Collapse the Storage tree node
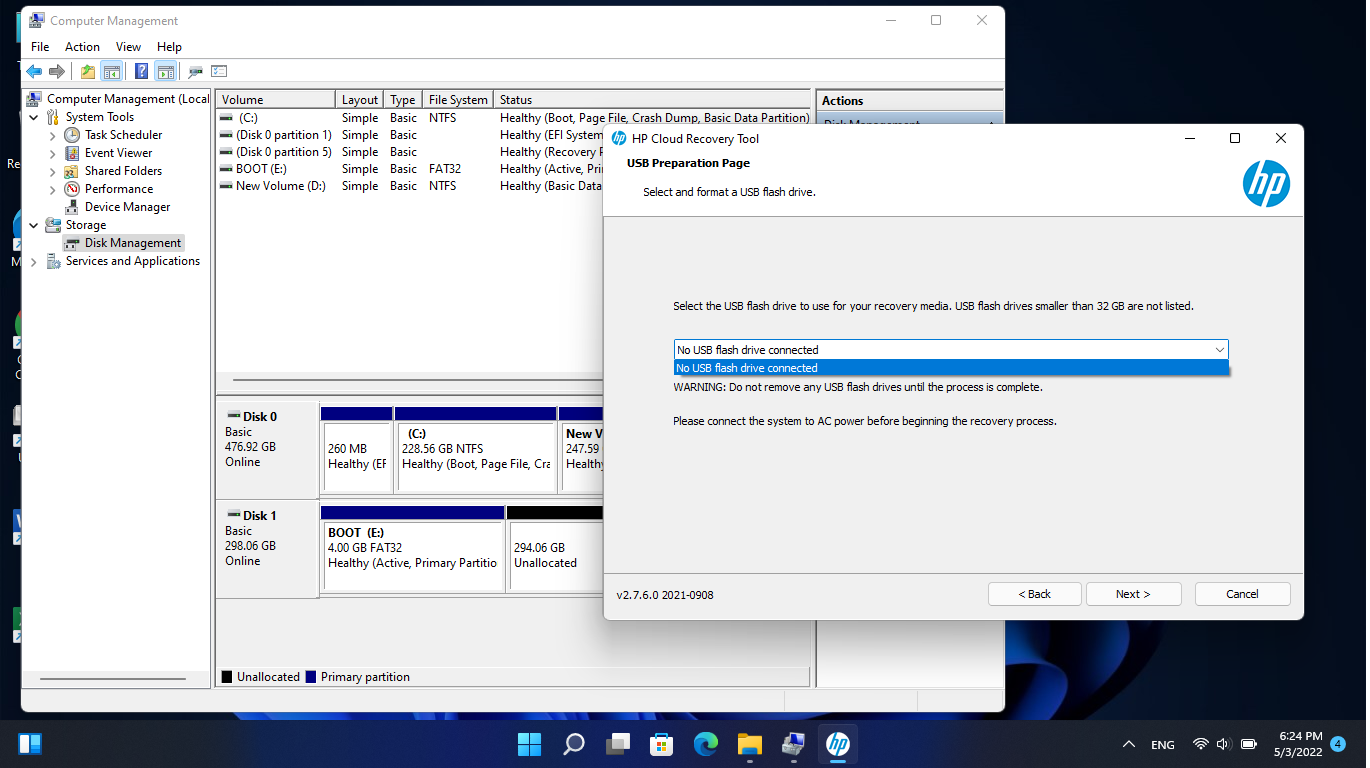This screenshot has height=768, width=1370. coord(33,224)
